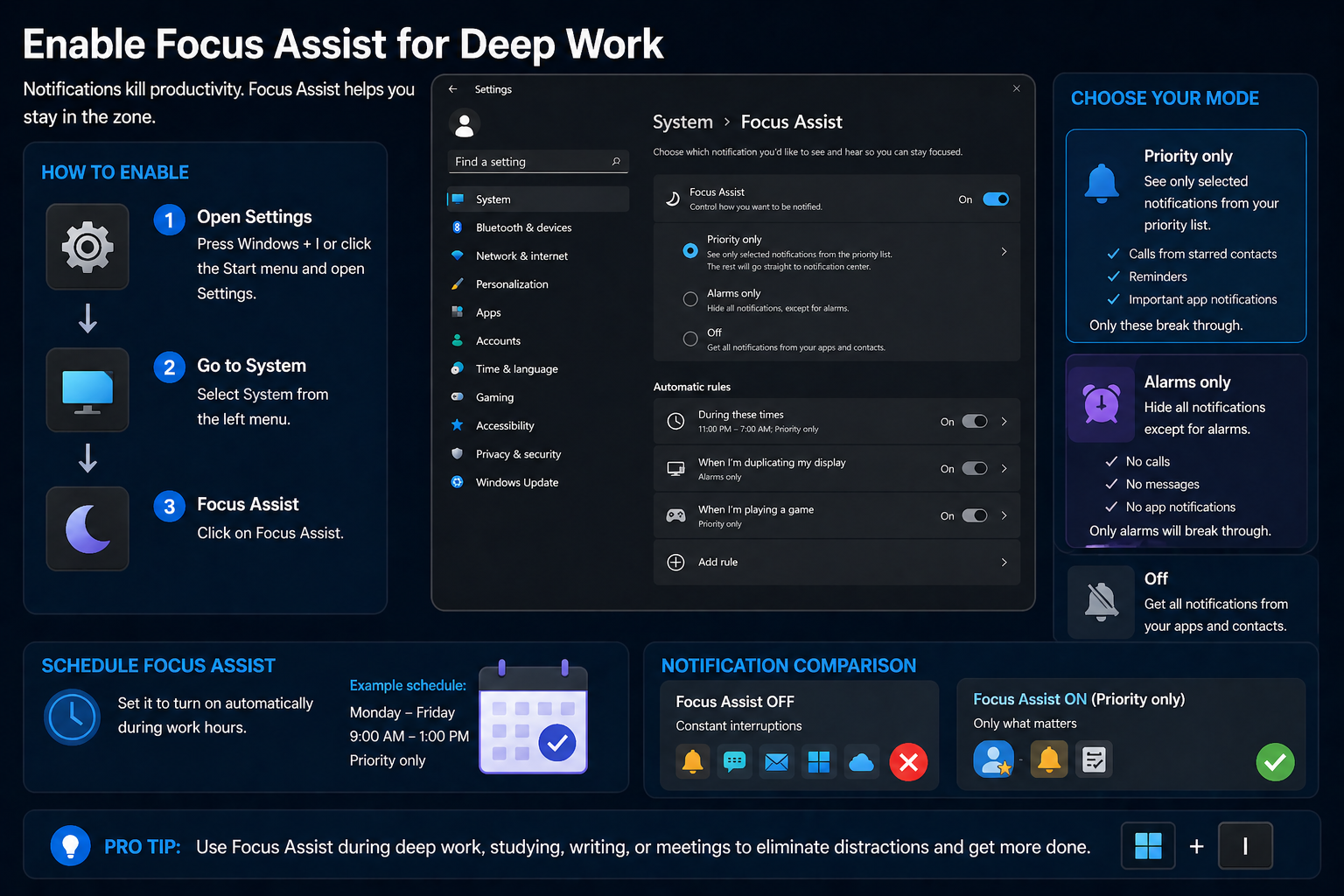Click the plus circle icon in Add rule
This screenshot has width=1344, height=896.
point(675,563)
